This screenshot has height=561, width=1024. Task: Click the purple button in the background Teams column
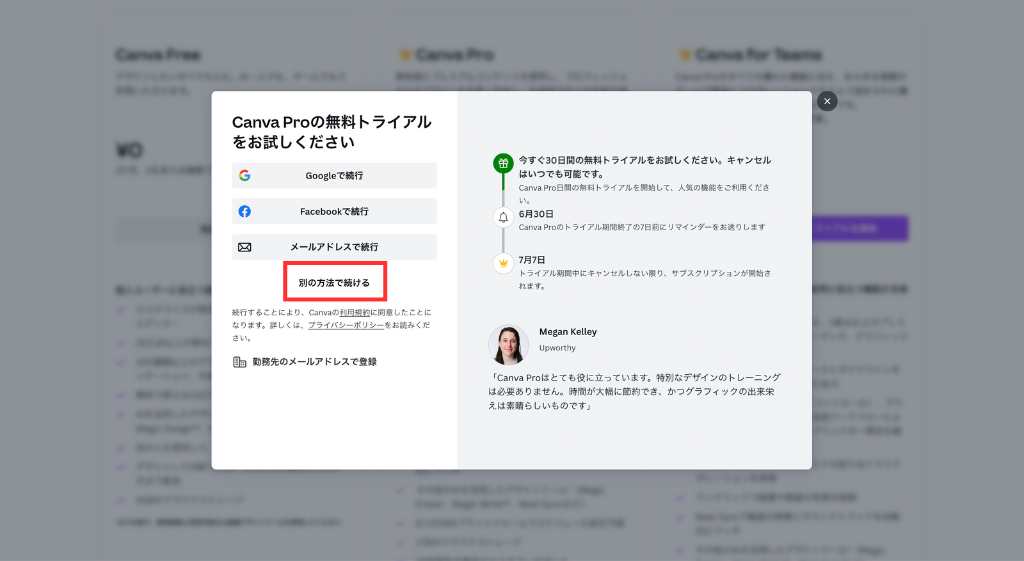click(859, 229)
